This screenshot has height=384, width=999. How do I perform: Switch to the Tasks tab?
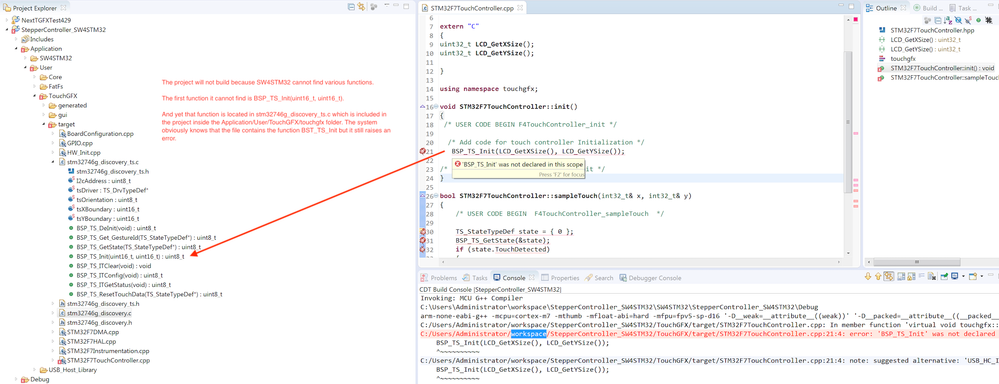[x=475, y=278]
